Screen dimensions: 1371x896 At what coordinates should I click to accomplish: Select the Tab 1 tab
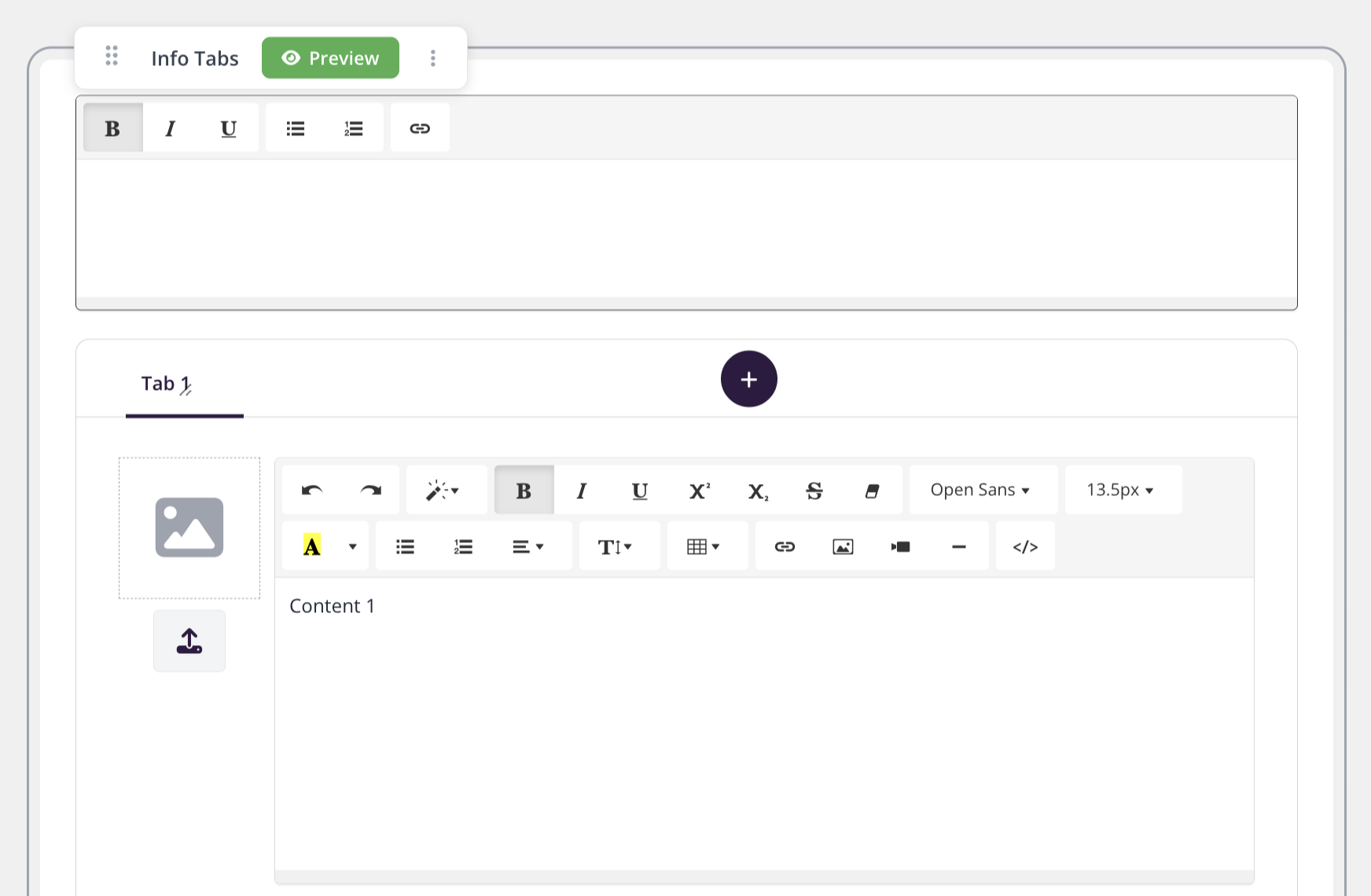click(185, 384)
